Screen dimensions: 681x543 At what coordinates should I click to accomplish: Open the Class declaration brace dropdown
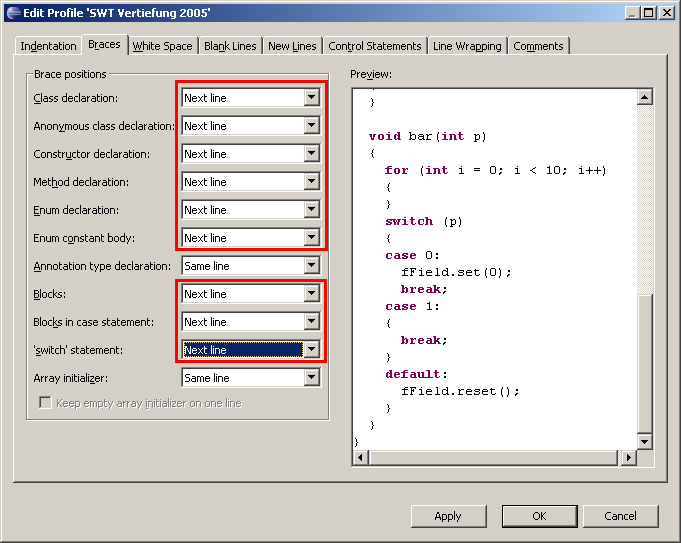click(x=312, y=98)
